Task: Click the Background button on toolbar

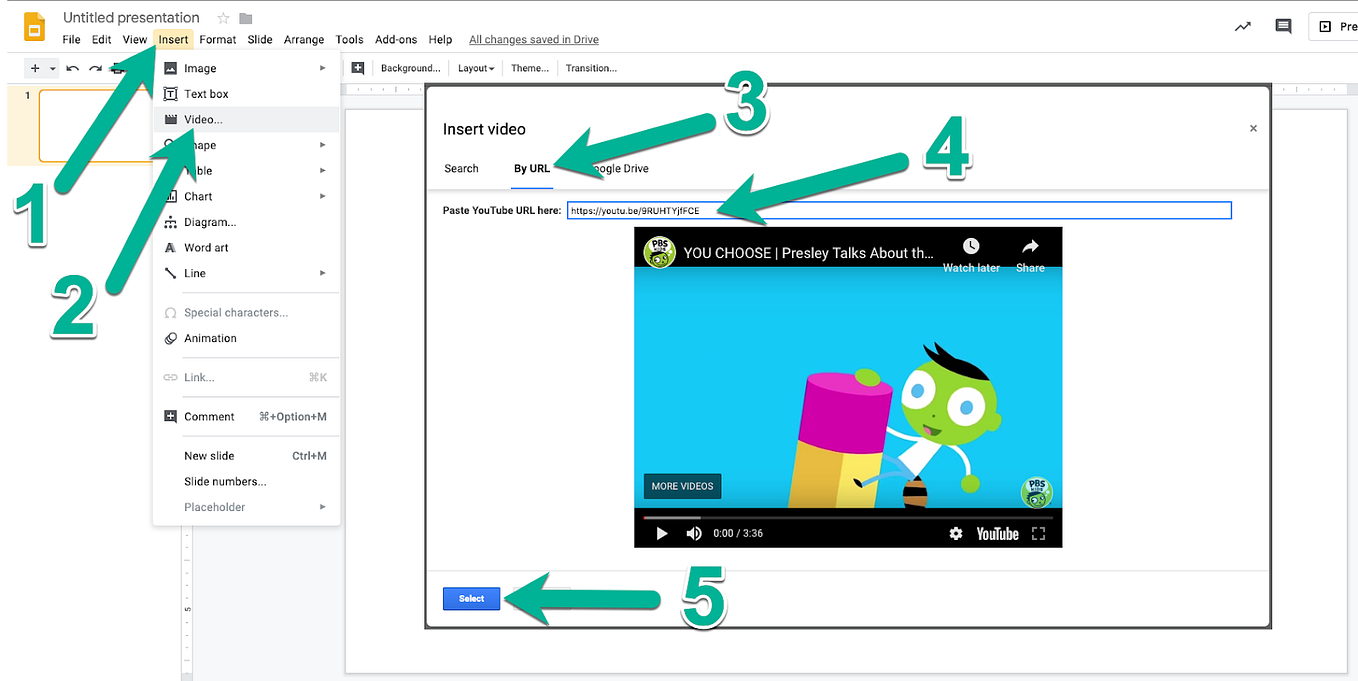Action: (x=410, y=68)
